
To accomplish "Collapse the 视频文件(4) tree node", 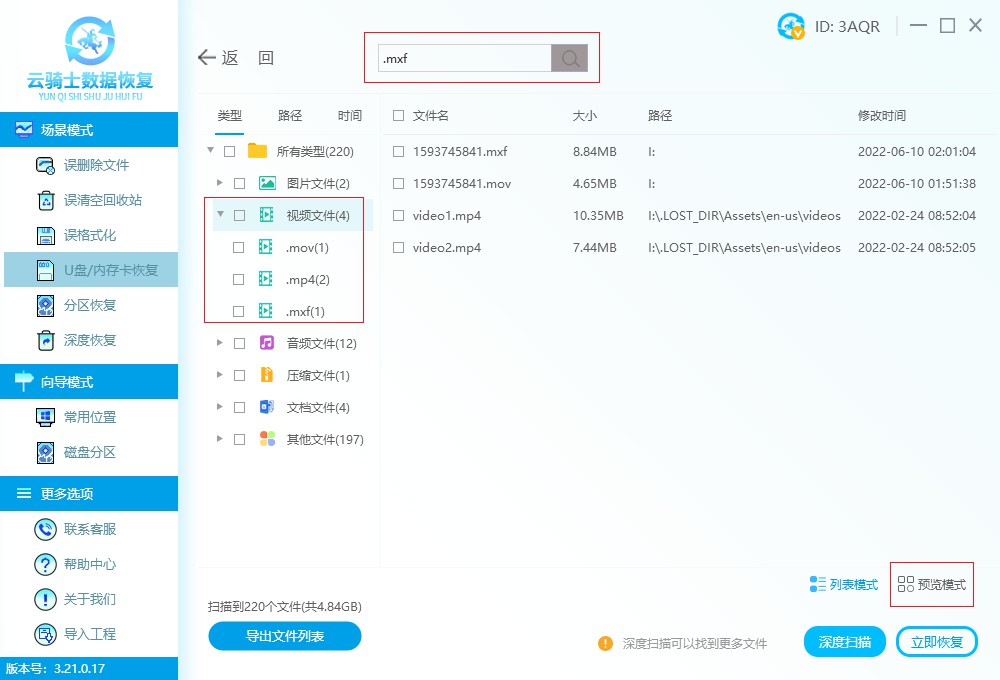I will click(x=219, y=215).
